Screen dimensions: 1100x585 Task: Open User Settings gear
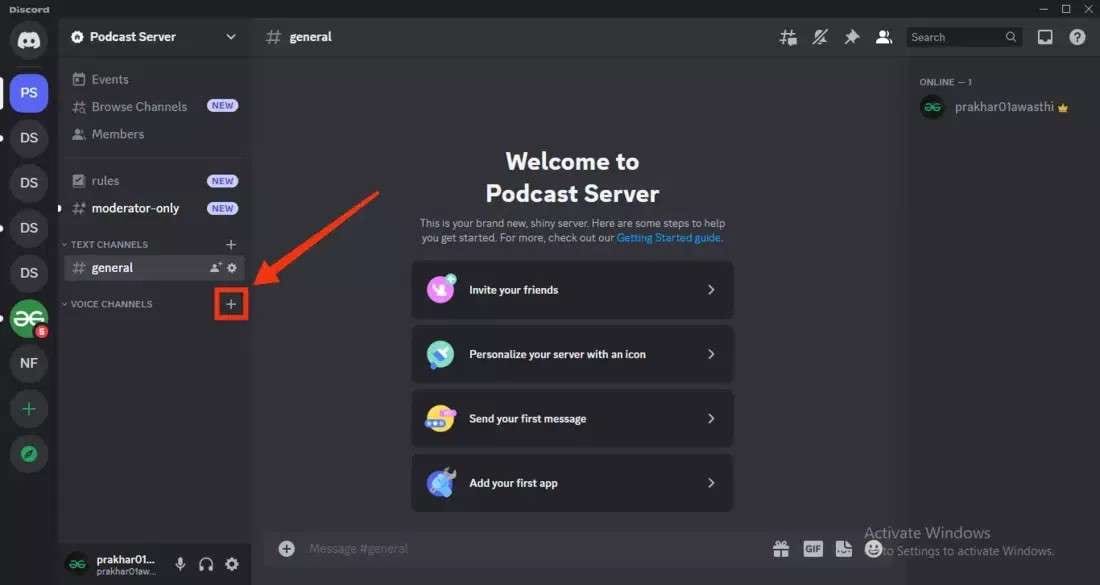(232, 564)
